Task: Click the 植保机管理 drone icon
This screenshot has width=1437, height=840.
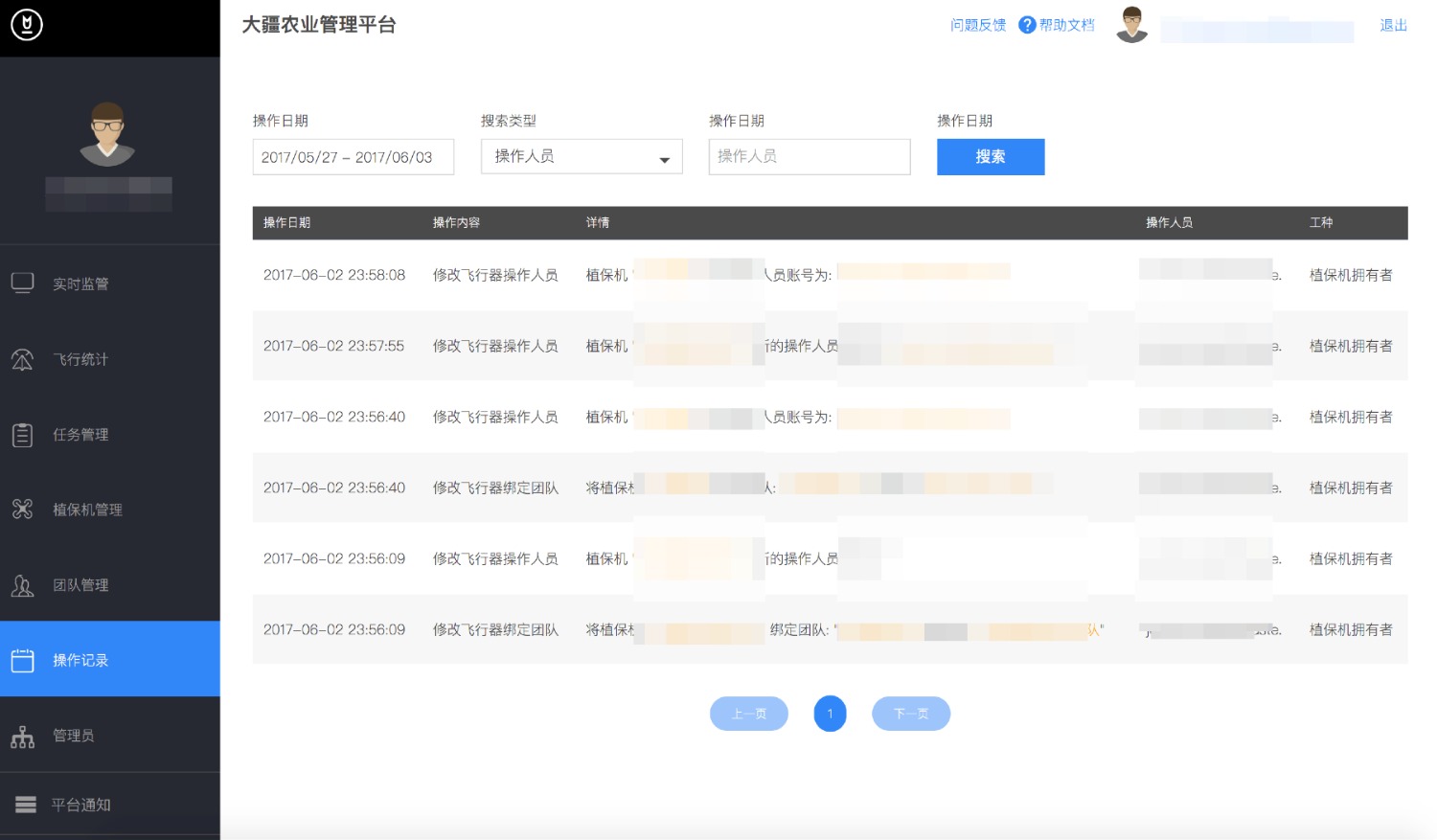Action: click(x=23, y=510)
